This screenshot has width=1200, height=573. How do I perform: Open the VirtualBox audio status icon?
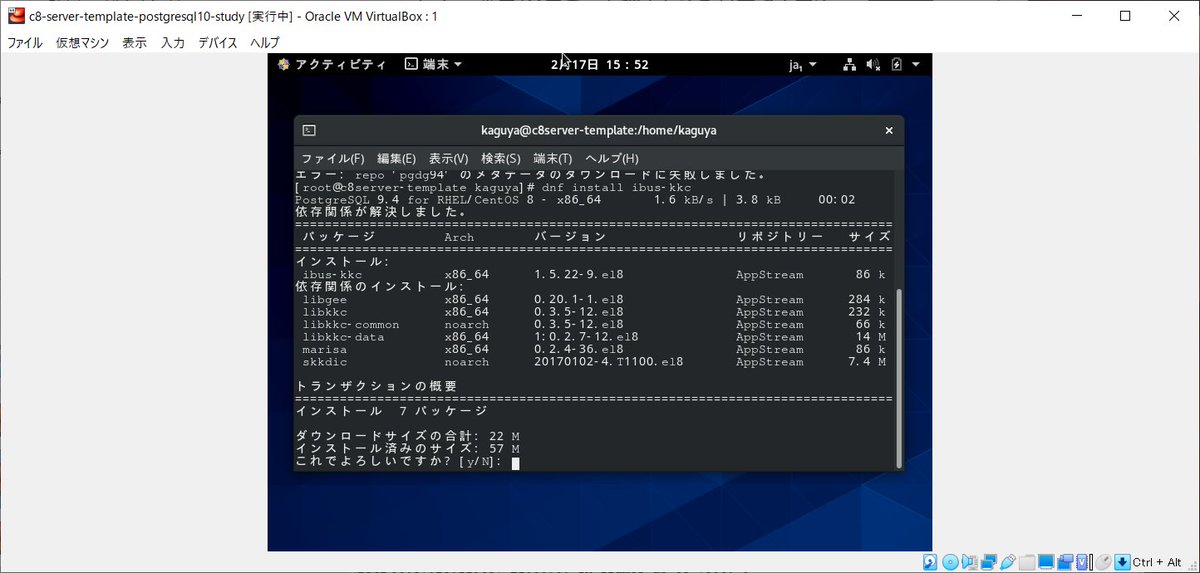[x=969, y=562]
